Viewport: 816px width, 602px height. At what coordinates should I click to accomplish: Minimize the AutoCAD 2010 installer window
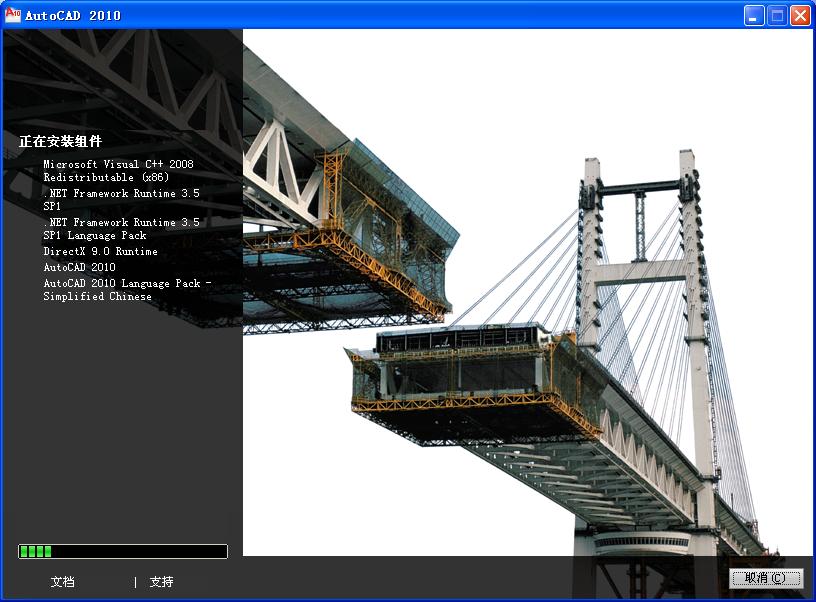coord(755,15)
